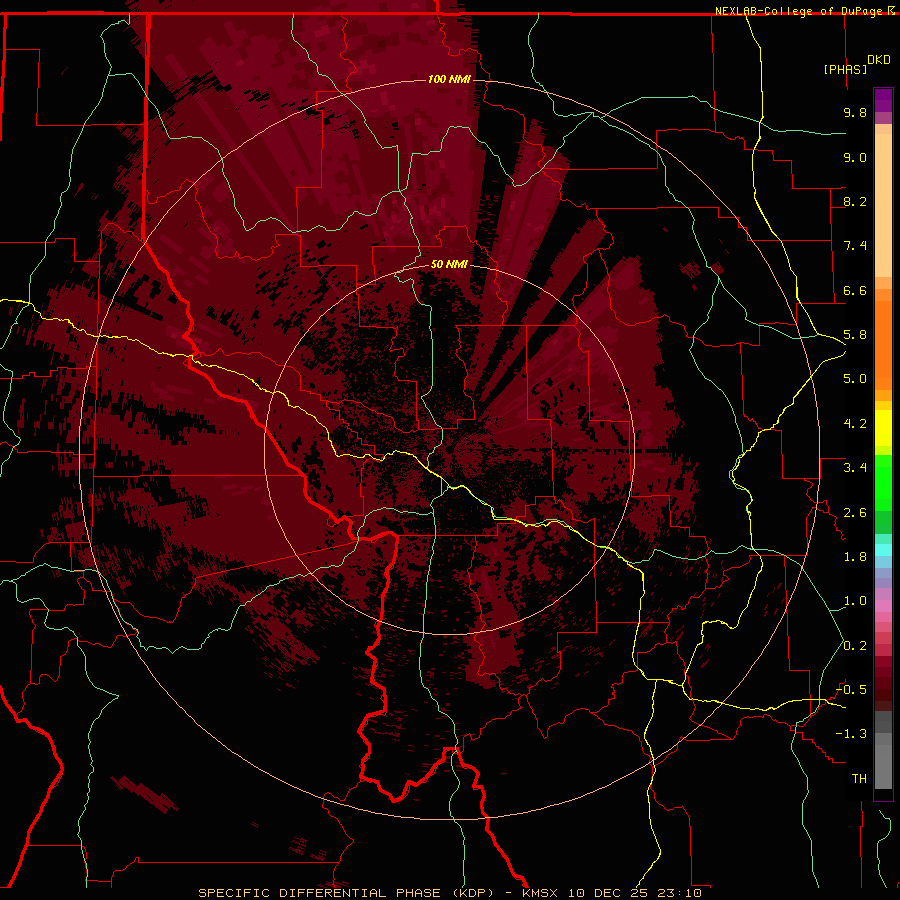
Task: Click the DKD label above color scale
Action: pyautogui.click(x=879, y=60)
